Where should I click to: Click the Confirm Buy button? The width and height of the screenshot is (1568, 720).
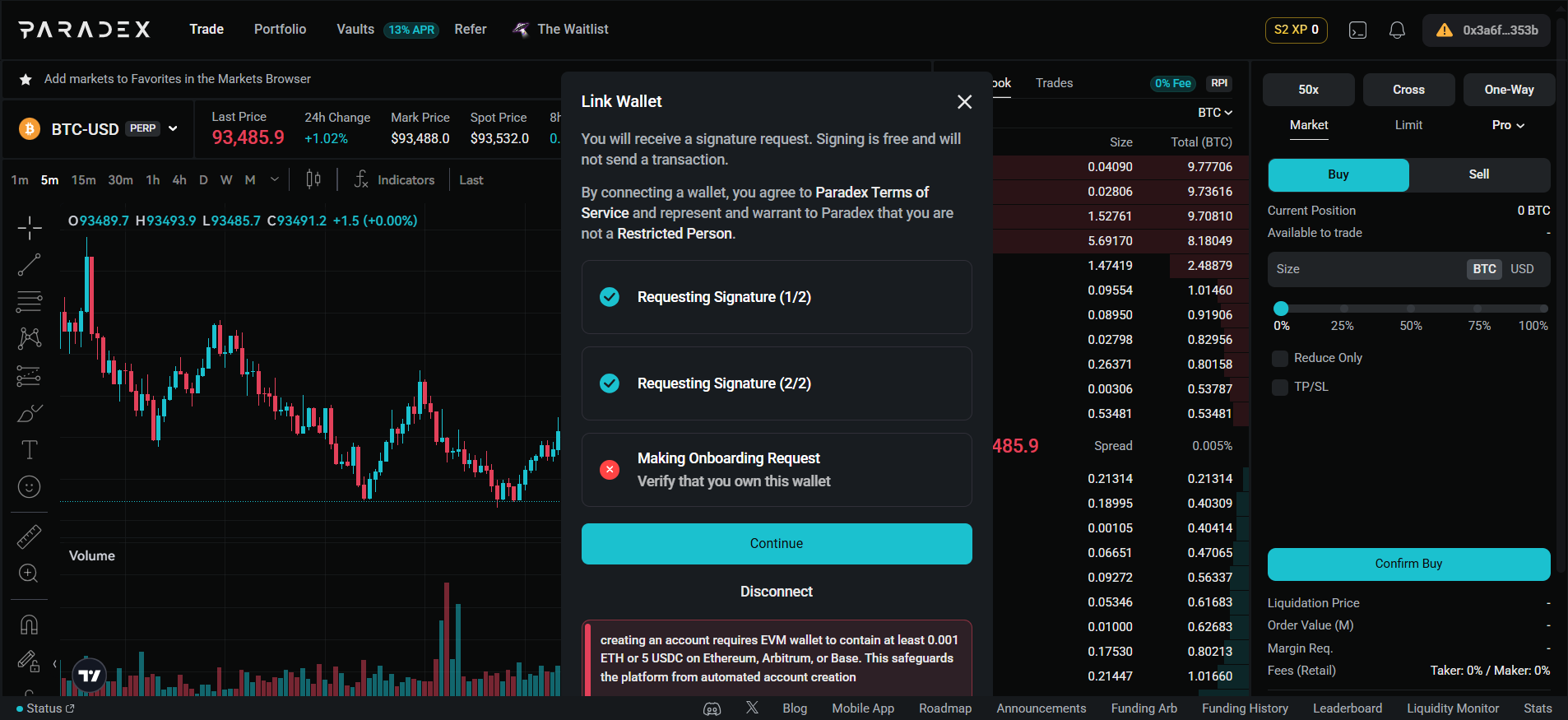click(x=1408, y=564)
